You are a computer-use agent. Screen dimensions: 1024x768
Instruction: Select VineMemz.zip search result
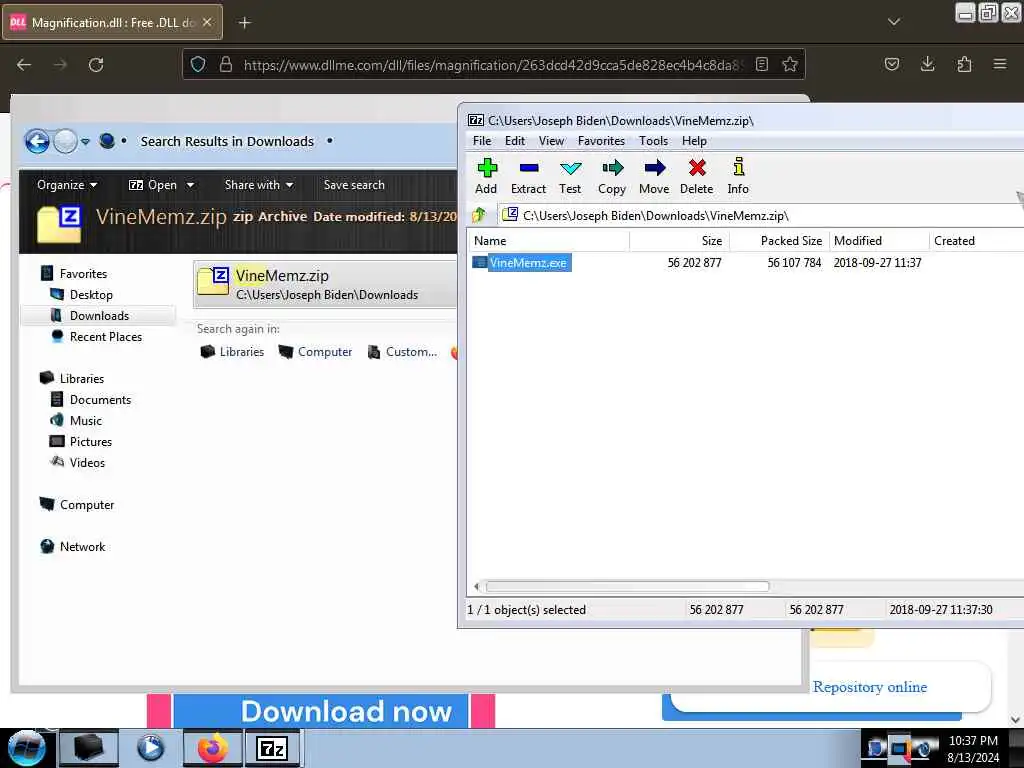(x=325, y=284)
